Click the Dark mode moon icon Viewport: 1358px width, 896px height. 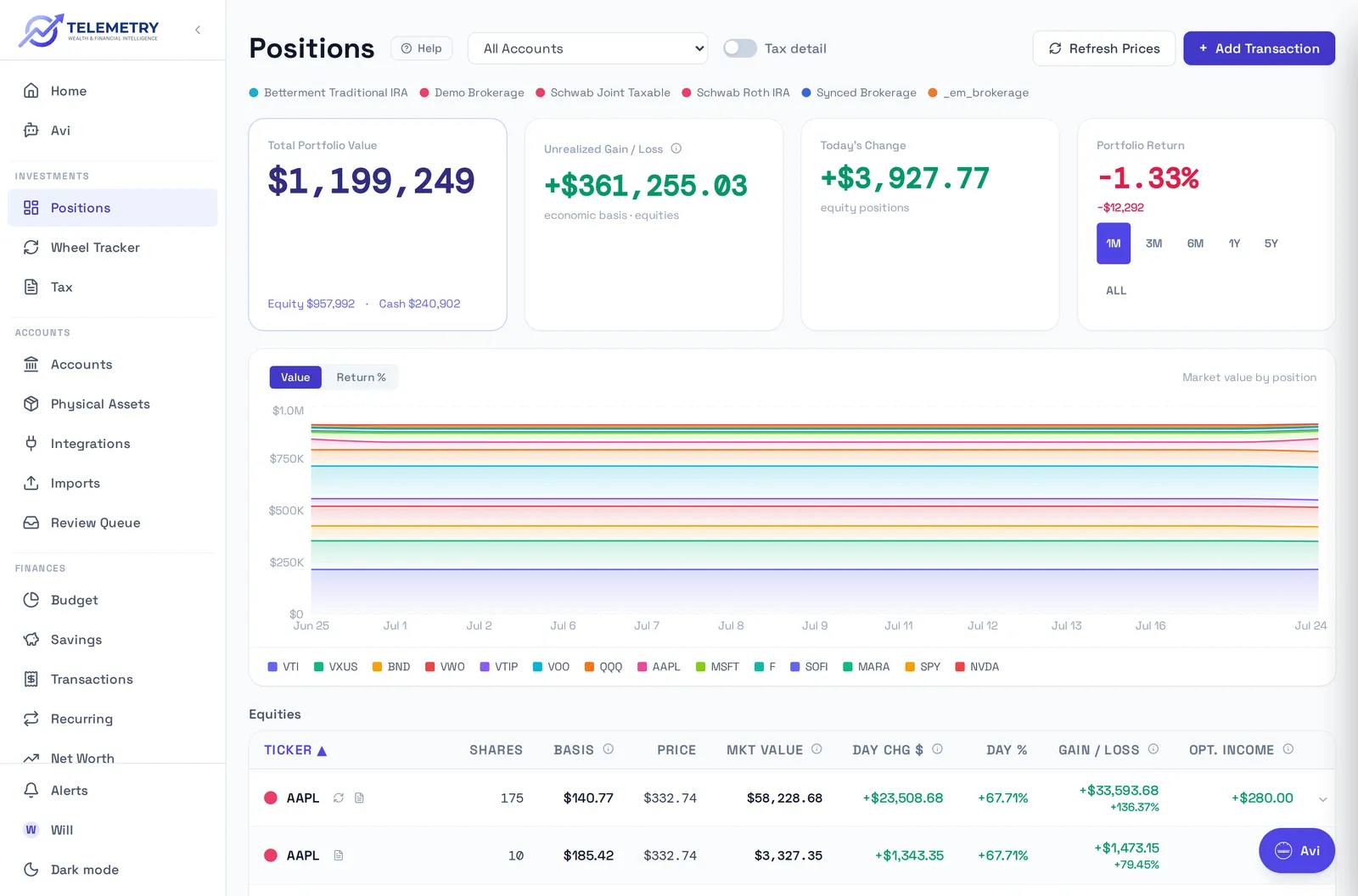coord(31,870)
